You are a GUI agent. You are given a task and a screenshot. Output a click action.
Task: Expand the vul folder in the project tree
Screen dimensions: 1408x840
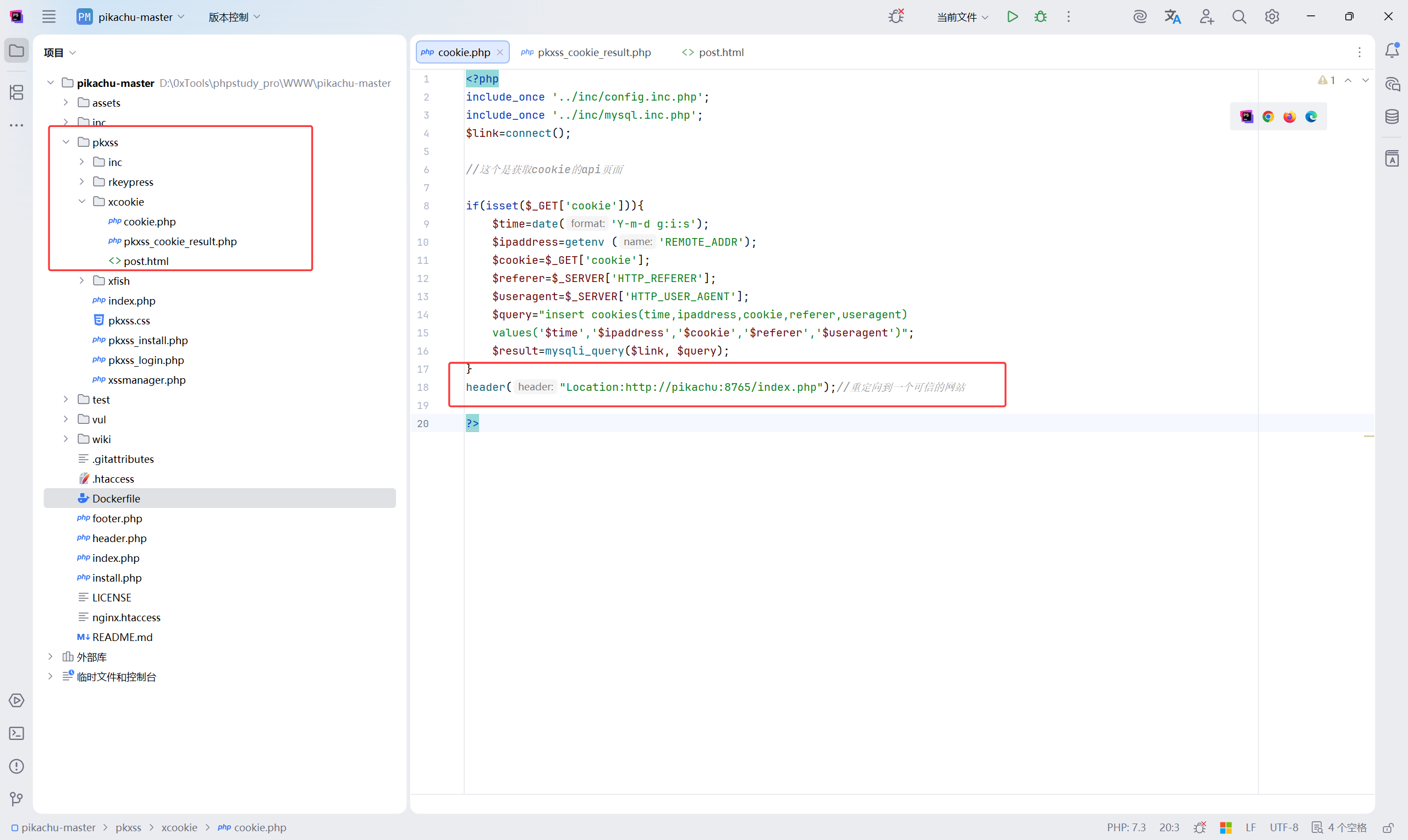pyautogui.click(x=65, y=419)
